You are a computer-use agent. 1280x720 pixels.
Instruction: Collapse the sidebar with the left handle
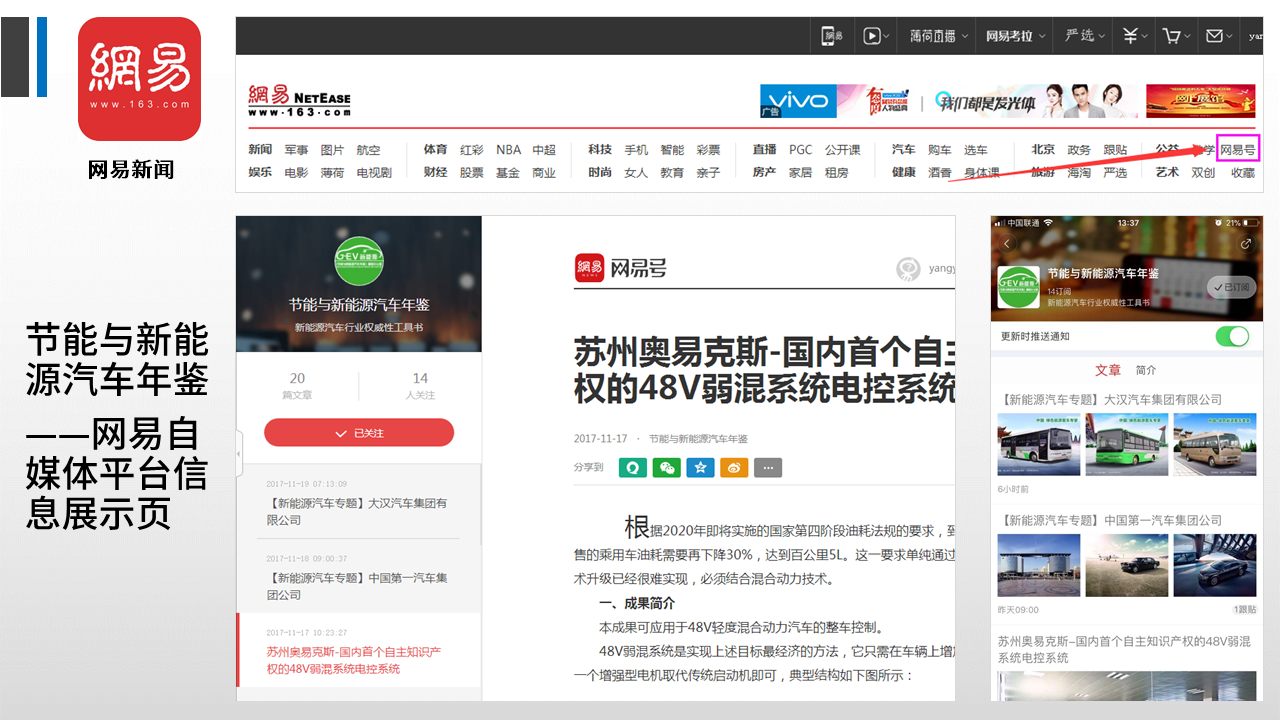[x=239, y=454]
